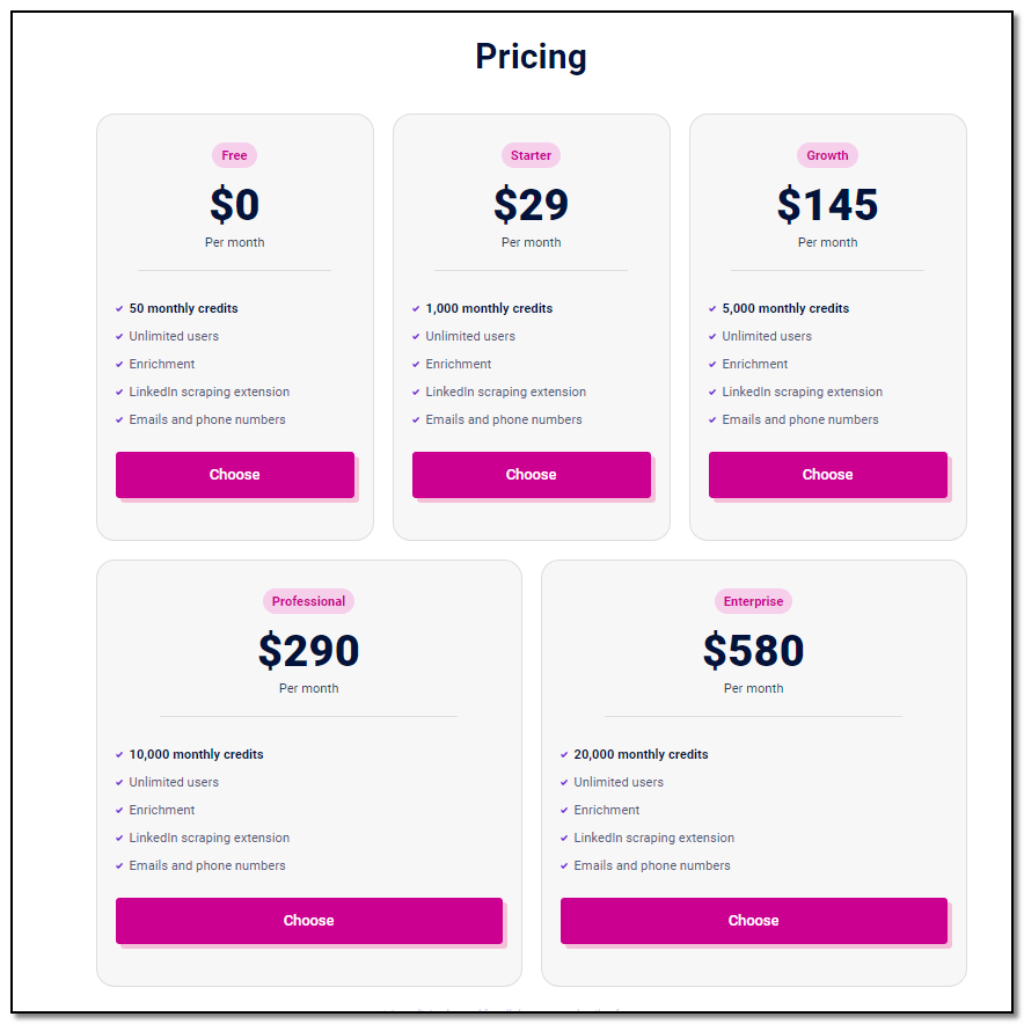Select Choose button for $29 Starter plan
Image resolution: width=1024 pixels, height=1024 pixels.
(531, 474)
